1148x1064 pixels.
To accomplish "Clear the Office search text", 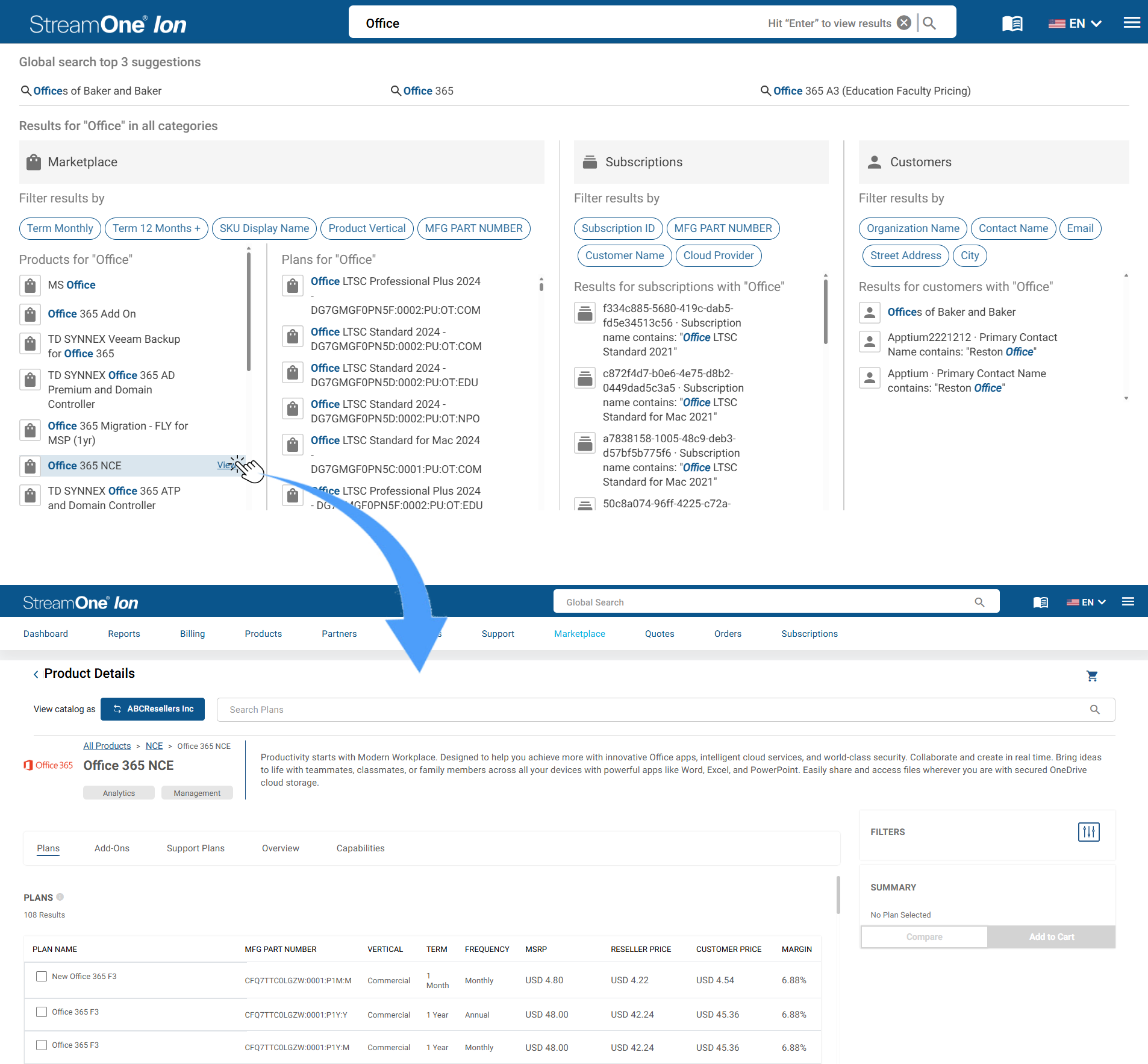I will click(903, 23).
